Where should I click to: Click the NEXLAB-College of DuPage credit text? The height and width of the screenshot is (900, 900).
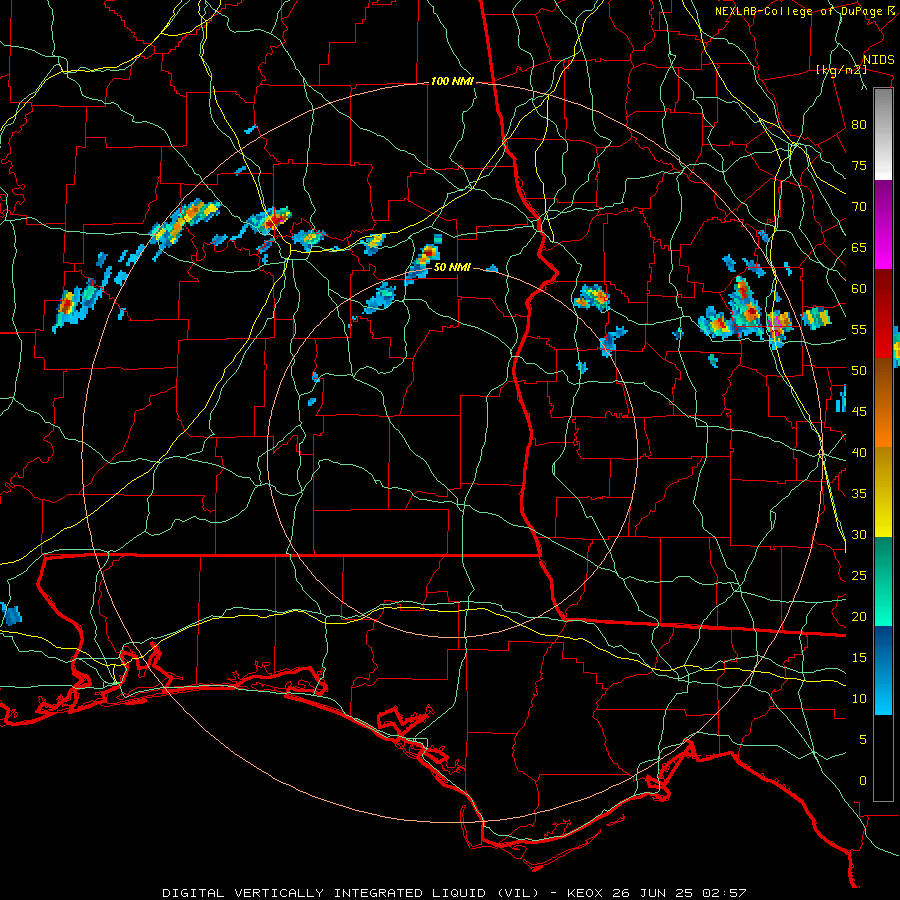click(798, 11)
